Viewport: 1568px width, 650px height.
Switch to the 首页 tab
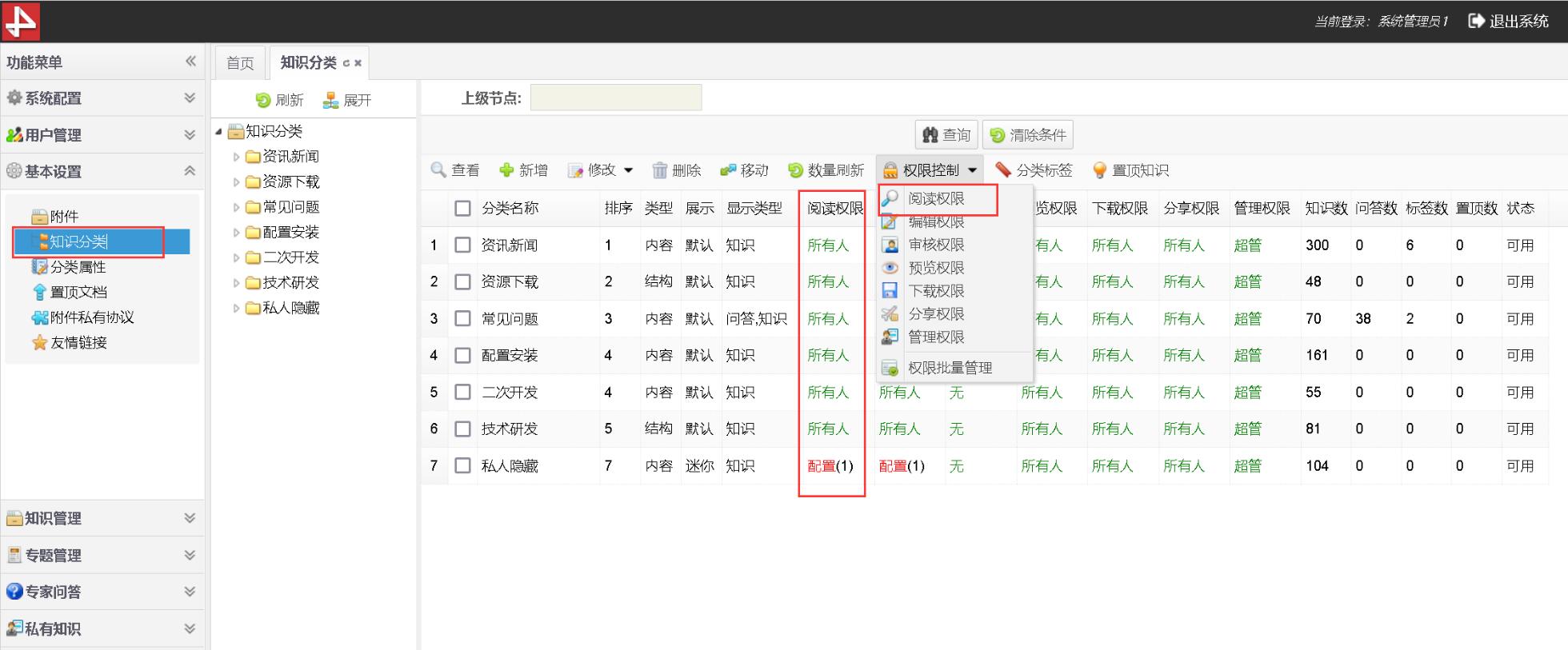240,63
